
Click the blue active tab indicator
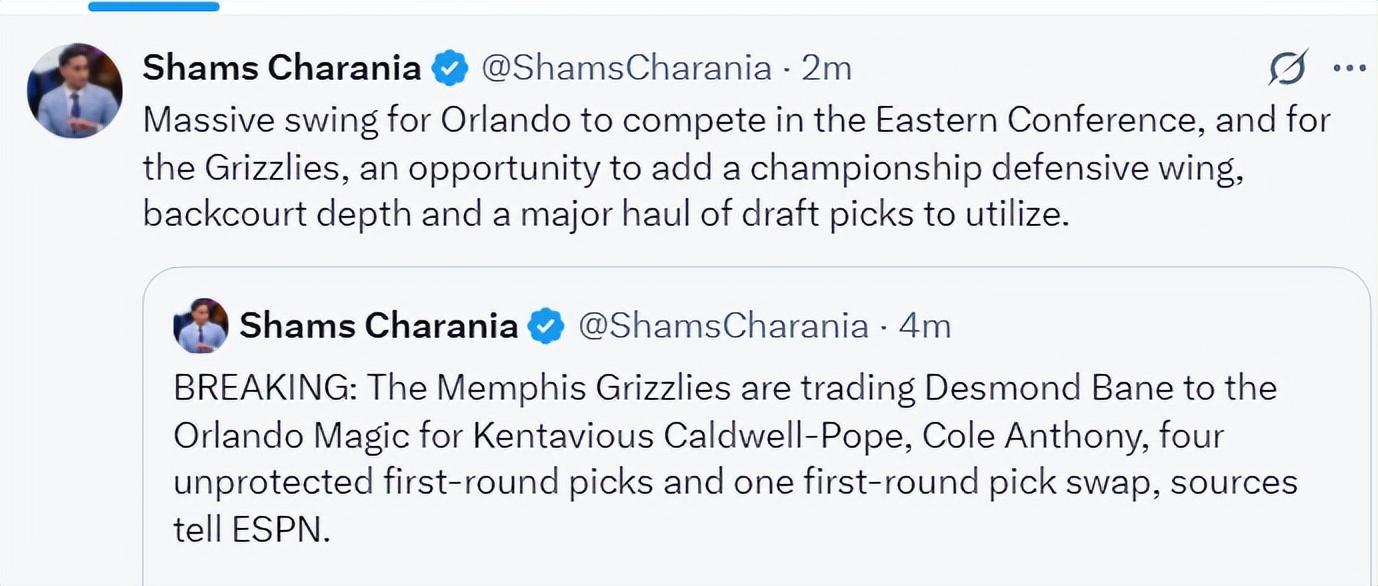pyautogui.click(x=153, y=6)
